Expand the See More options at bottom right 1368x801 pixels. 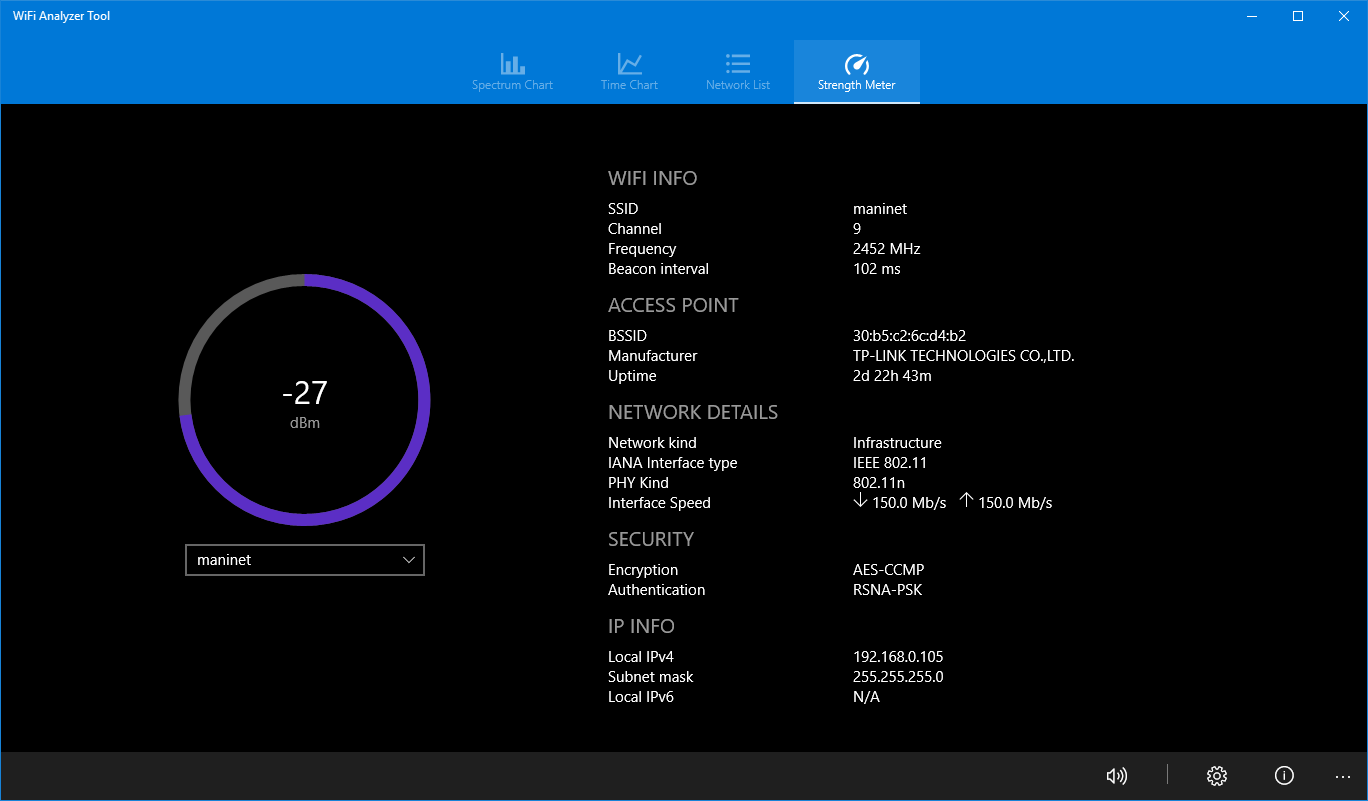[1343, 775]
